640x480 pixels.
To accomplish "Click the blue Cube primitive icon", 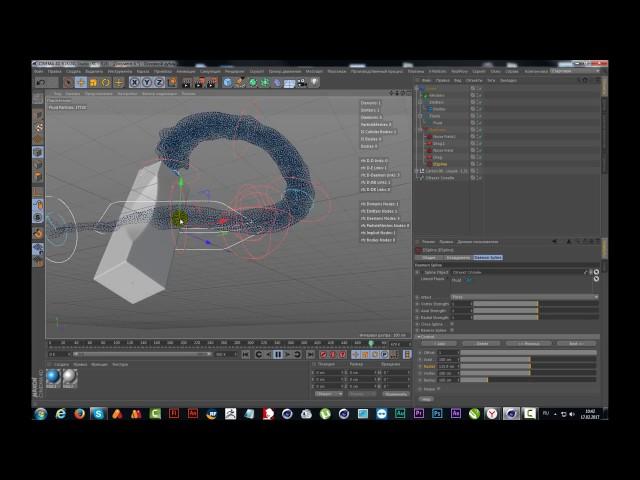I will [227, 83].
